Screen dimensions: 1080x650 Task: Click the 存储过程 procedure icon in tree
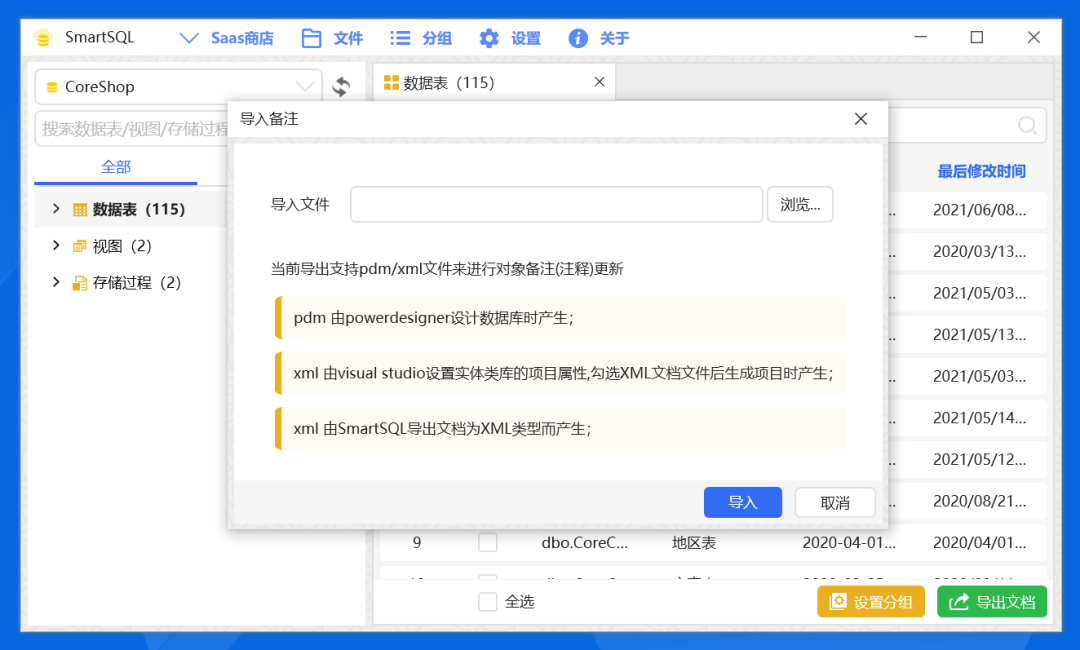(x=80, y=283)
